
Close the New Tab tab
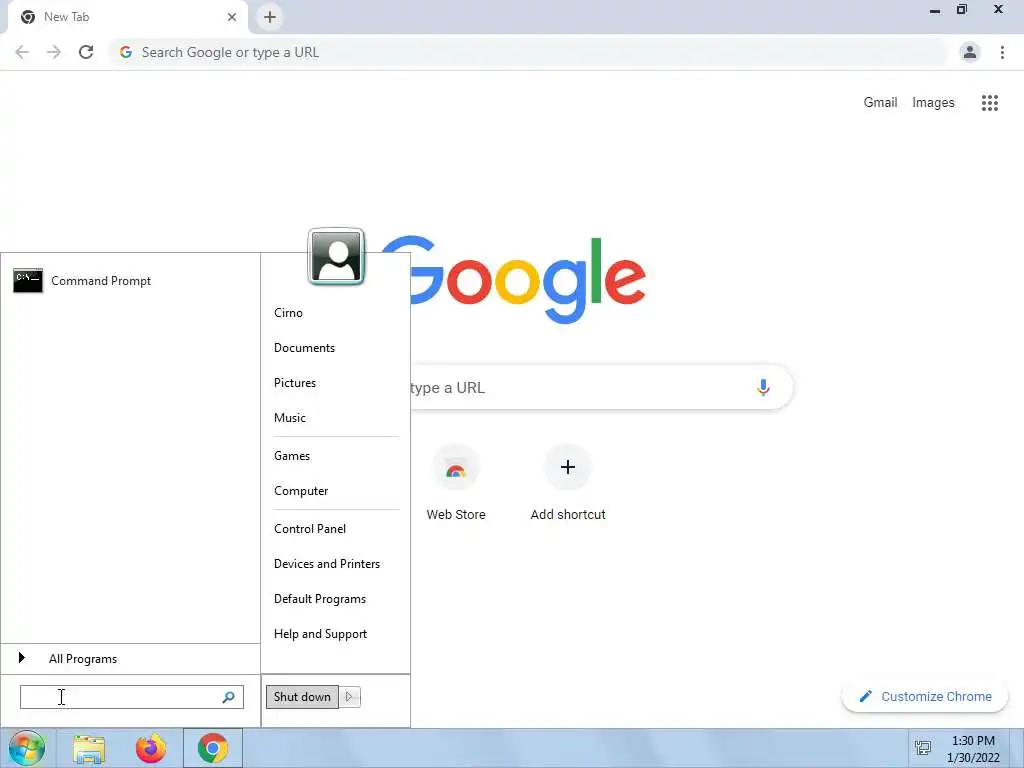[x=232, y=17]
